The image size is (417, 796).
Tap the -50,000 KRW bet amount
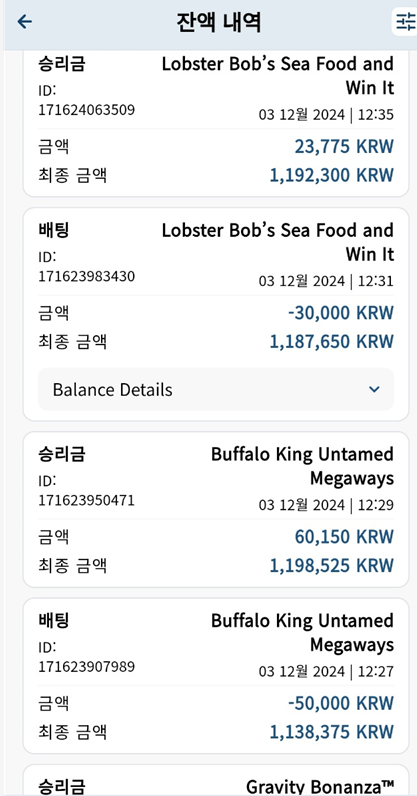pyautogui.click(x=340, y=703)
